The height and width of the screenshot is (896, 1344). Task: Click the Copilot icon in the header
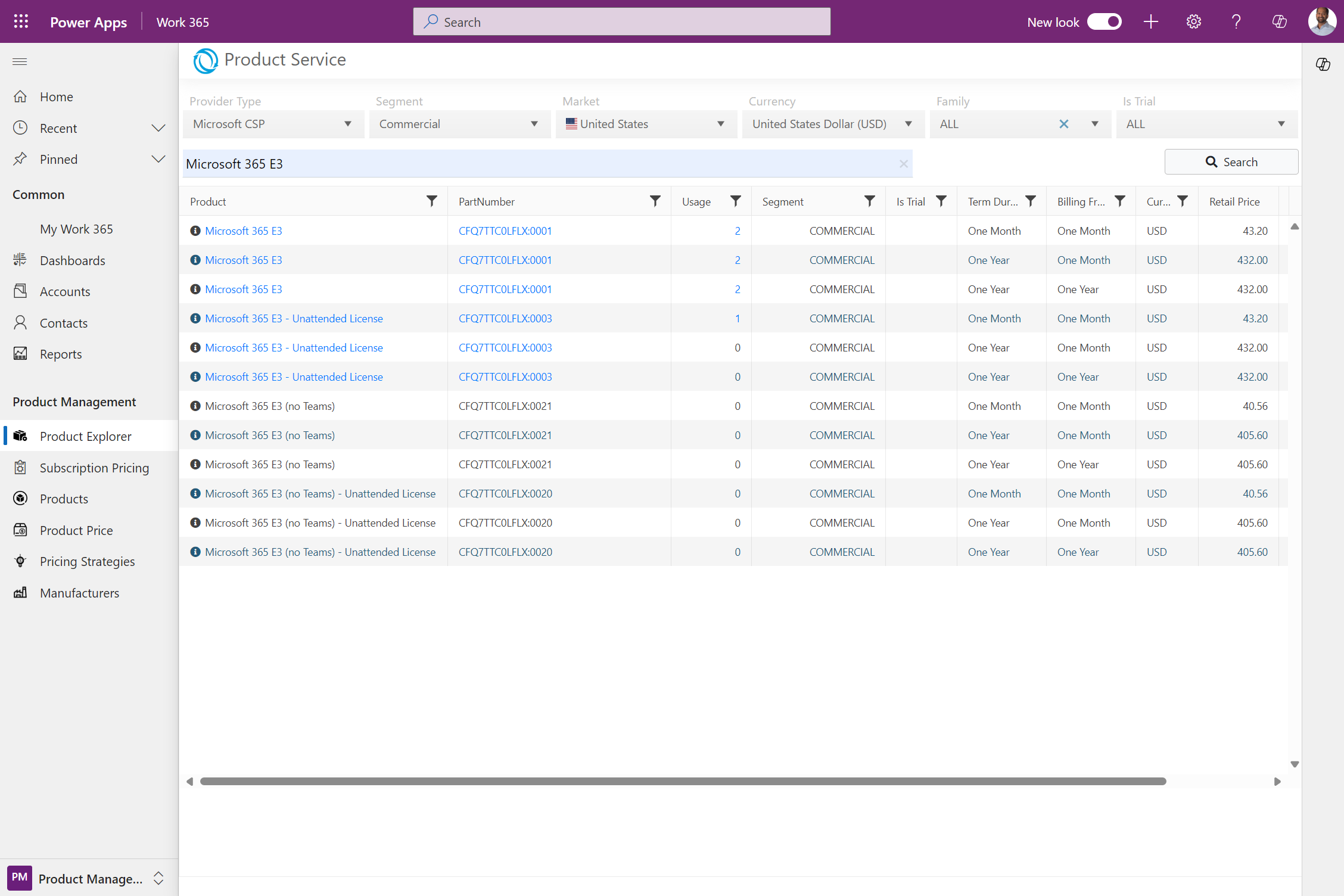(1279, 22)
